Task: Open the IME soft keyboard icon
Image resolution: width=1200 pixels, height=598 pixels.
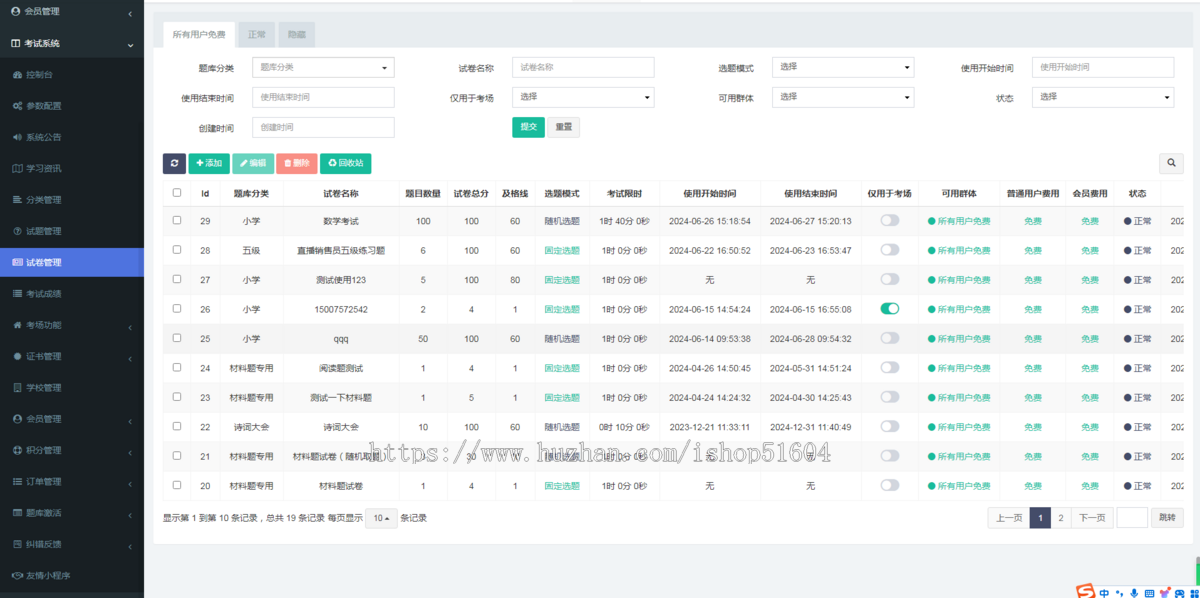Action: tap(1149, 593)
